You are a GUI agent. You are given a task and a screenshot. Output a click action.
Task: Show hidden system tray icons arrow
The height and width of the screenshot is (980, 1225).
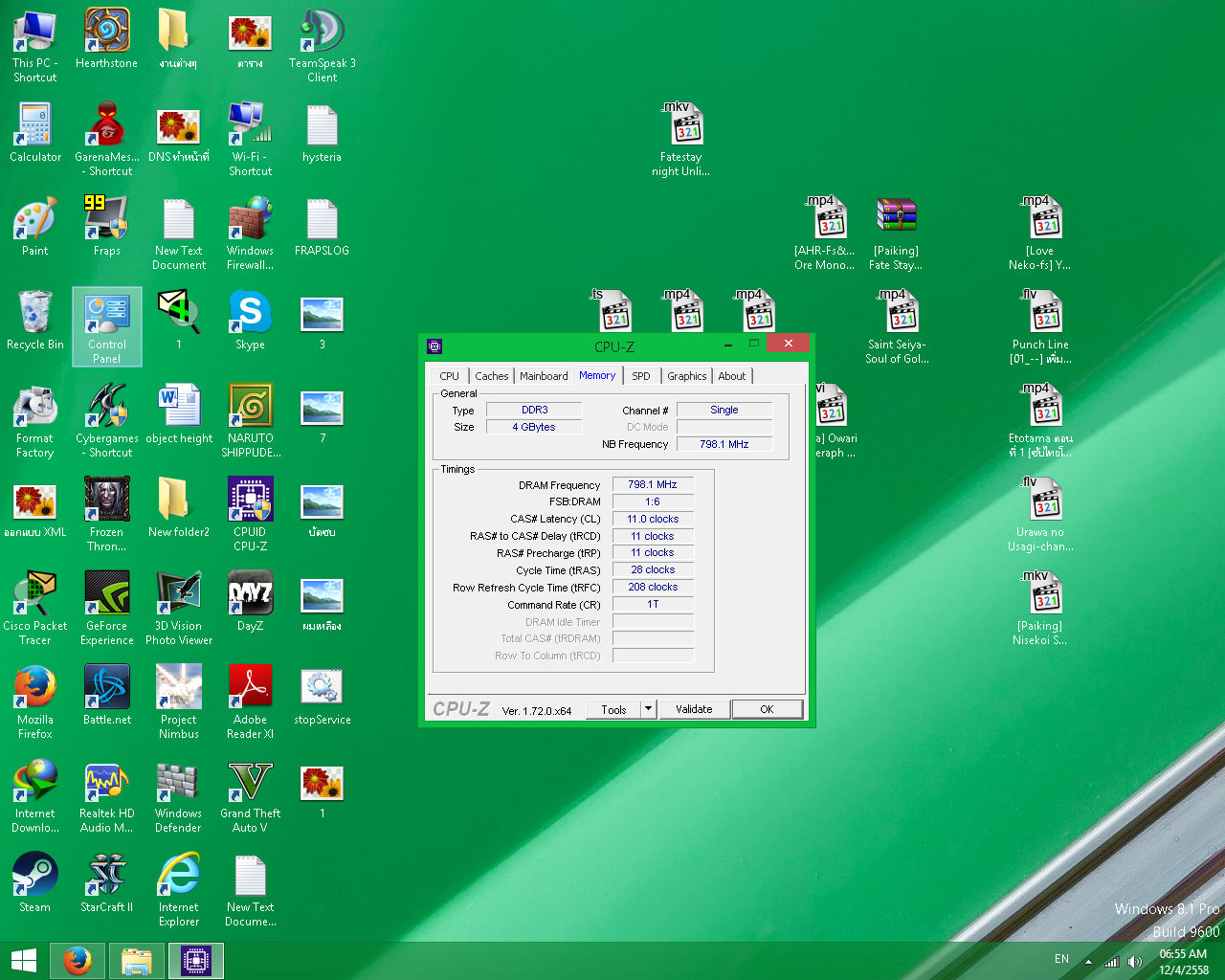[1088, 961]
